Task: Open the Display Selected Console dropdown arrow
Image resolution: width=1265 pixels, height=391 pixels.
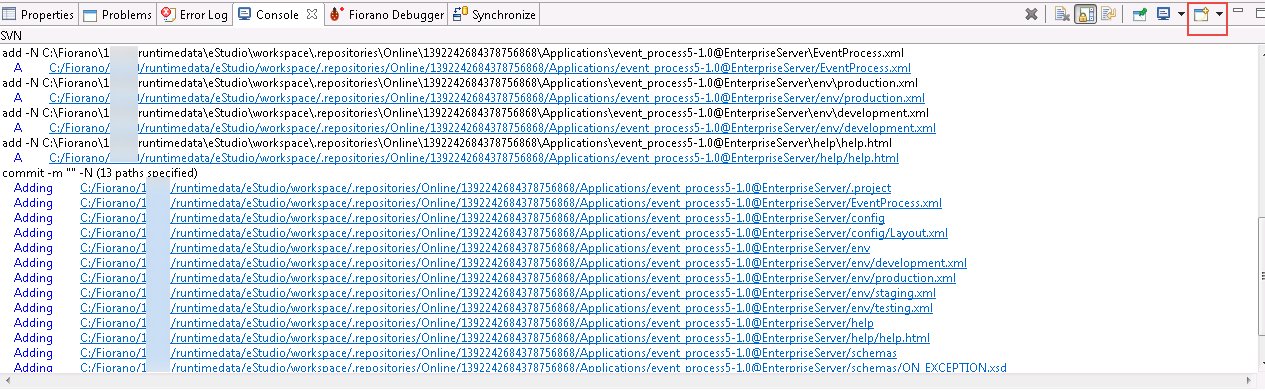Action: coord(1180,14)
